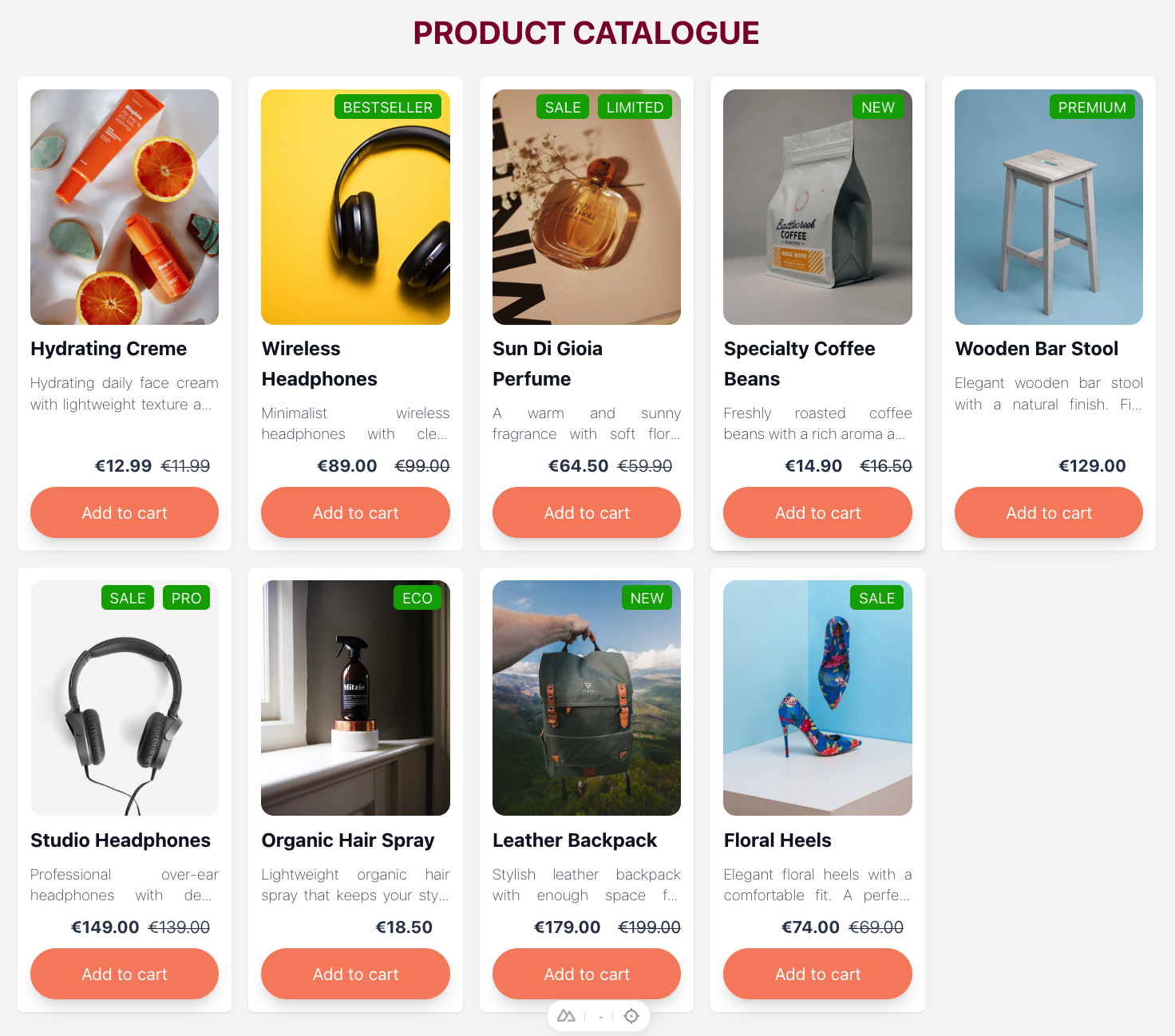This screenshot has height=1036, width=1175.
Task: Click the ECO badge on Organic Hair Spray
Action: click(x=417, y=597)
